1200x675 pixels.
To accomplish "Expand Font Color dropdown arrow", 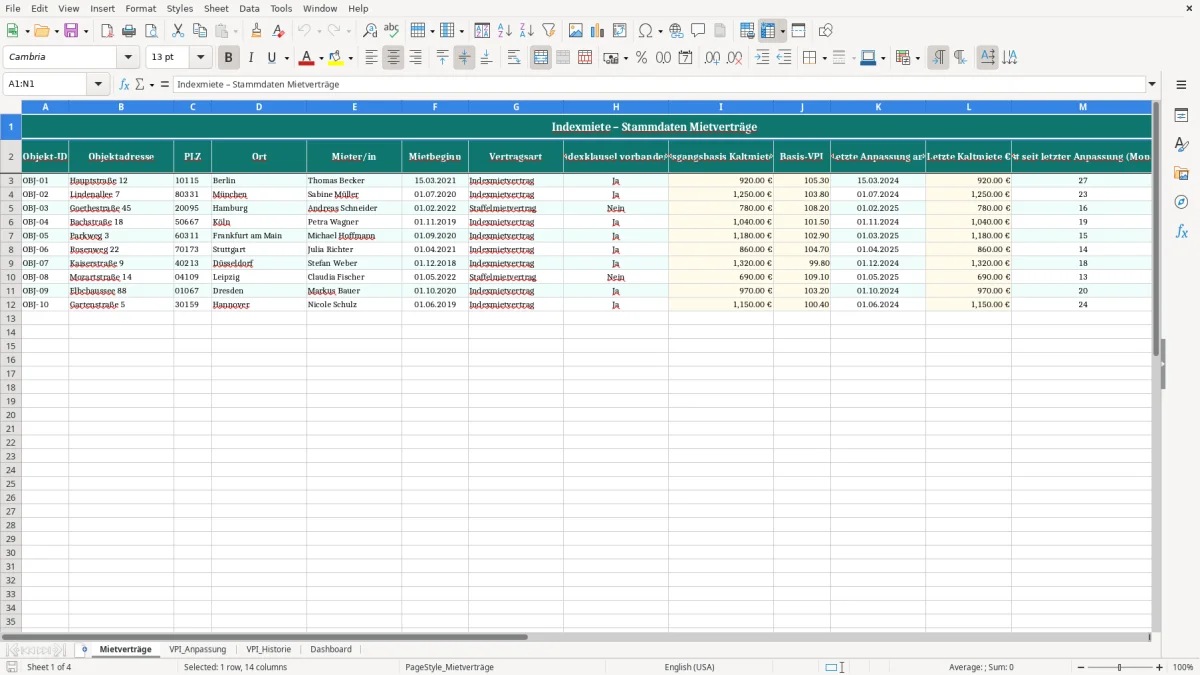I will 321,58.
